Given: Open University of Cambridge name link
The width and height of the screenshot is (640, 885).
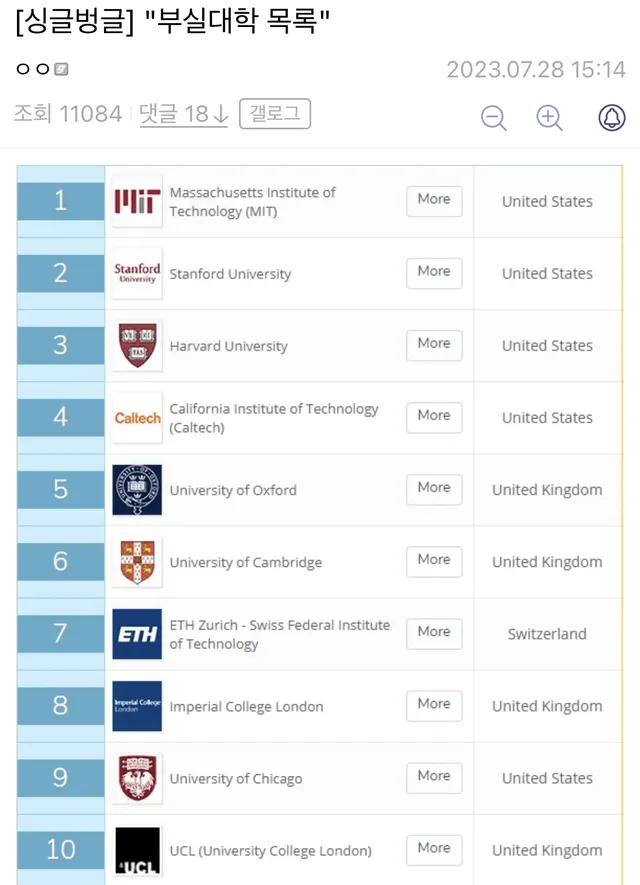Looking at the screenshot, I should [x=246, y=562].
